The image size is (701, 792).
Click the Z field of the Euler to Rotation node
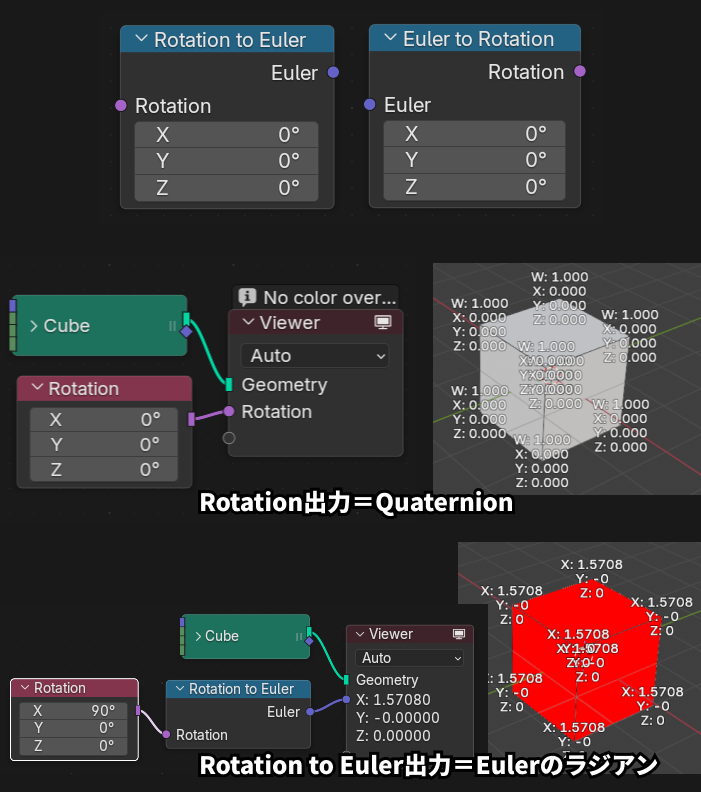[474, 186]
